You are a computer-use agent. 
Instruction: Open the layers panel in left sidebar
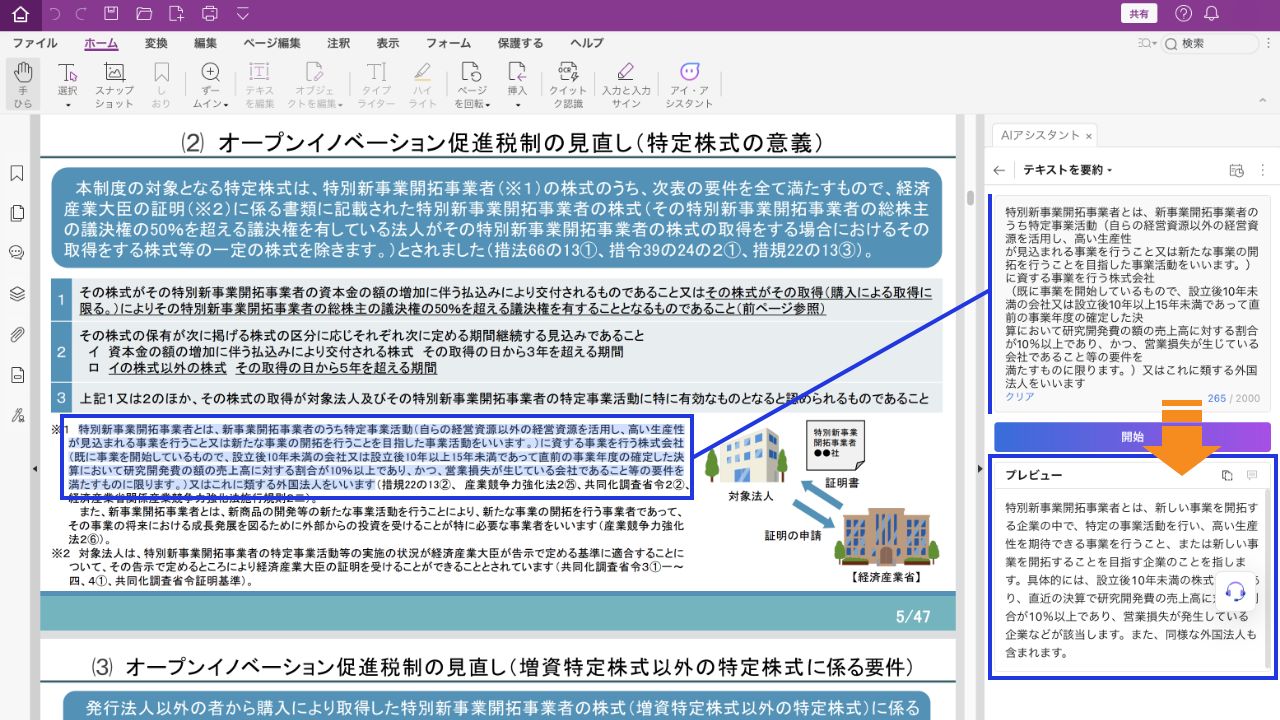click(x=17, y=294)
